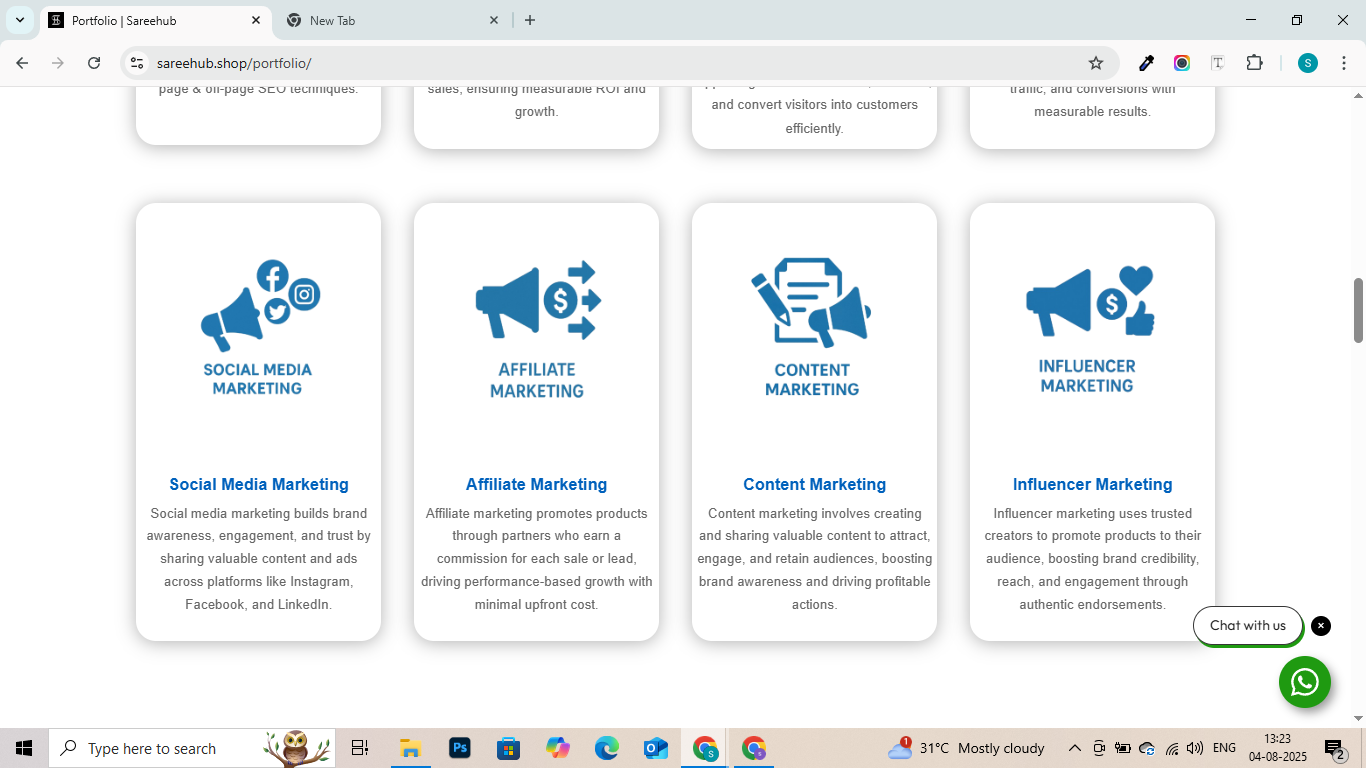Click the page vertical scrollbar thumb

1358,310
